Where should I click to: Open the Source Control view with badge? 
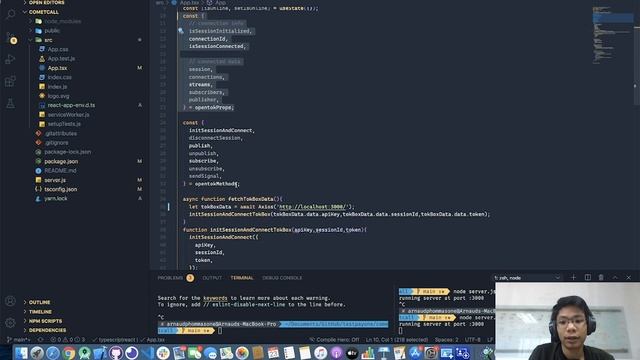click(11, 38)
